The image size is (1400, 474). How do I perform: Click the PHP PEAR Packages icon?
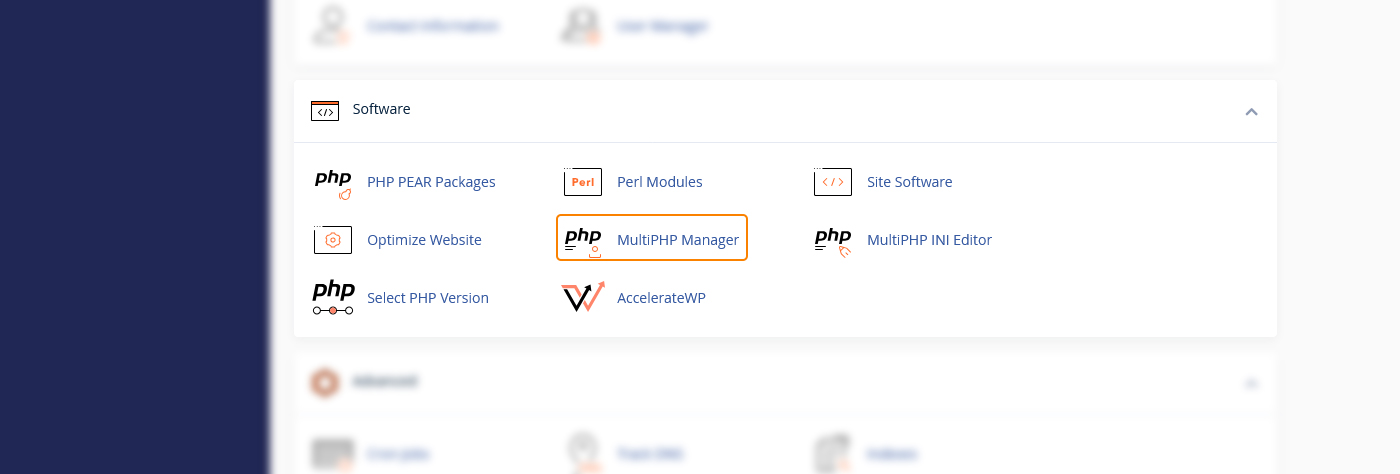coord(333,183)
